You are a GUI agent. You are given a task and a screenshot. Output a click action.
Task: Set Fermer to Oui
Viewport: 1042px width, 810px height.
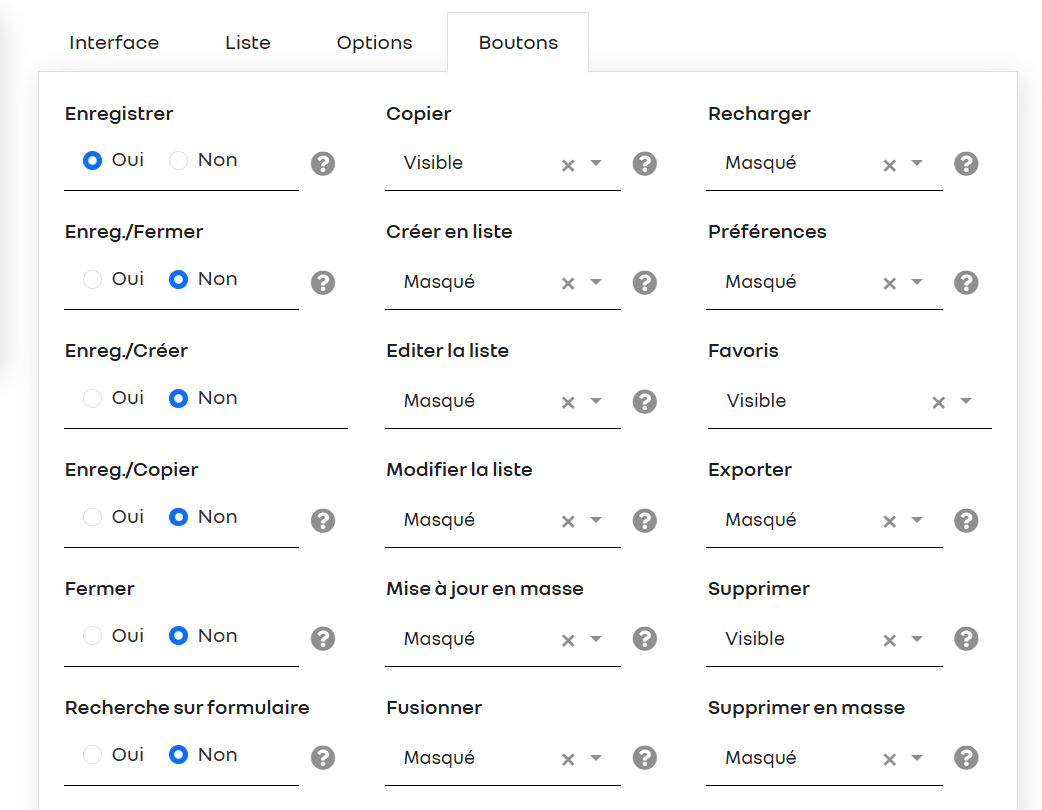click(x=92, y=636)
